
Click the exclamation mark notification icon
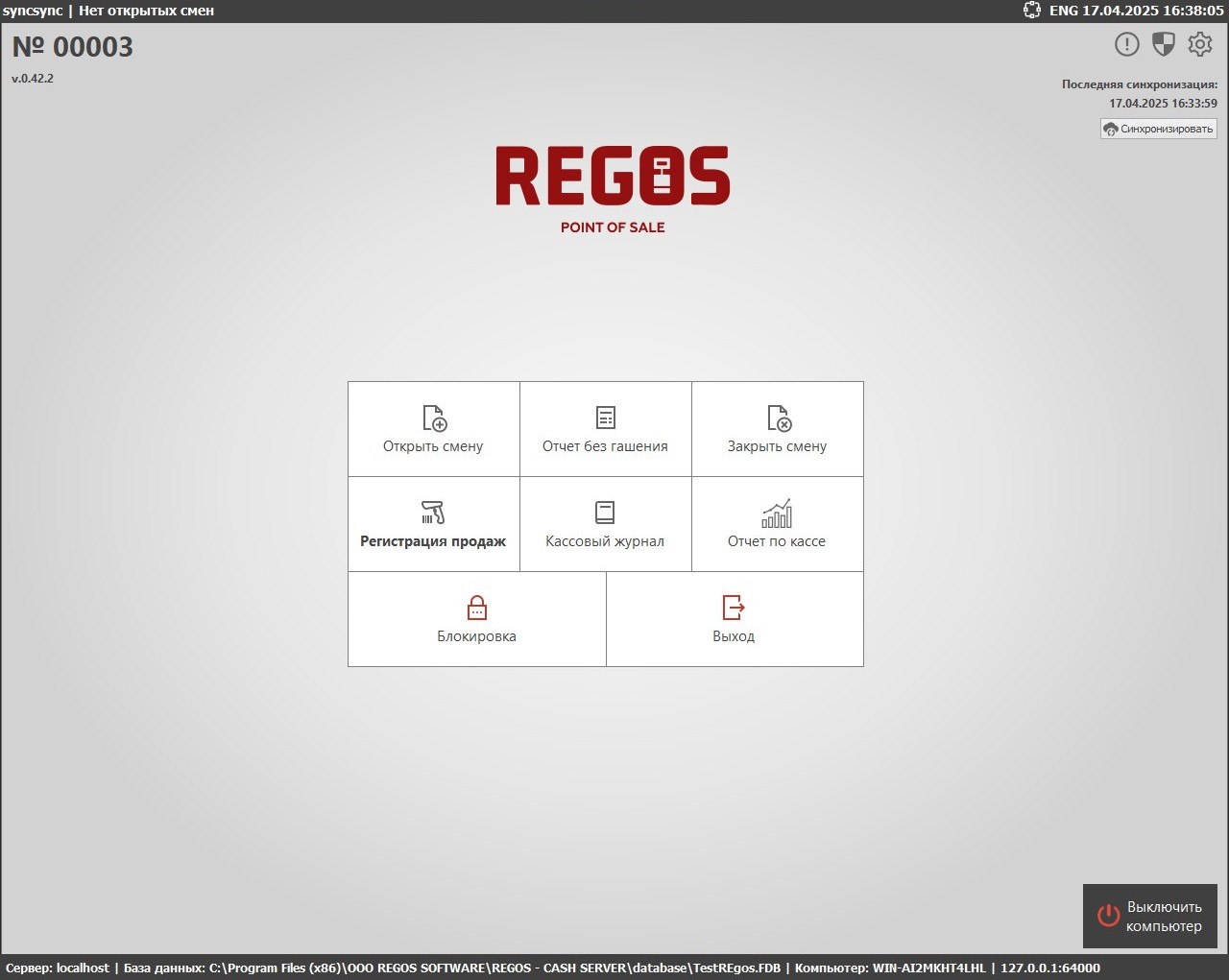tap(1126, 44)
